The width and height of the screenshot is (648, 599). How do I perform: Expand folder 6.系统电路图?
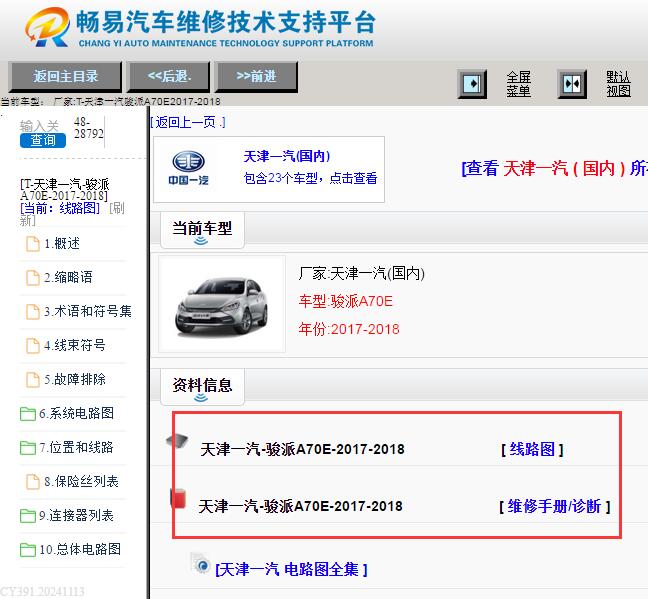click(x=76, y=413)
